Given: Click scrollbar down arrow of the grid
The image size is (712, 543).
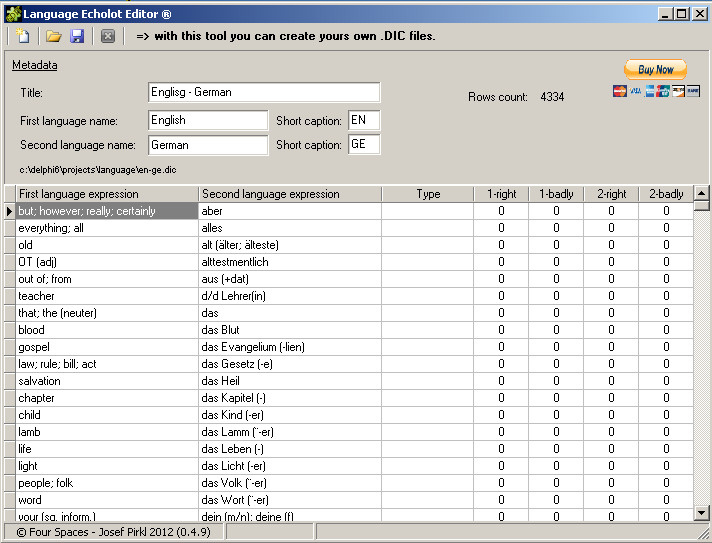Looking at the screenshot, I should [x=702, y=513].
